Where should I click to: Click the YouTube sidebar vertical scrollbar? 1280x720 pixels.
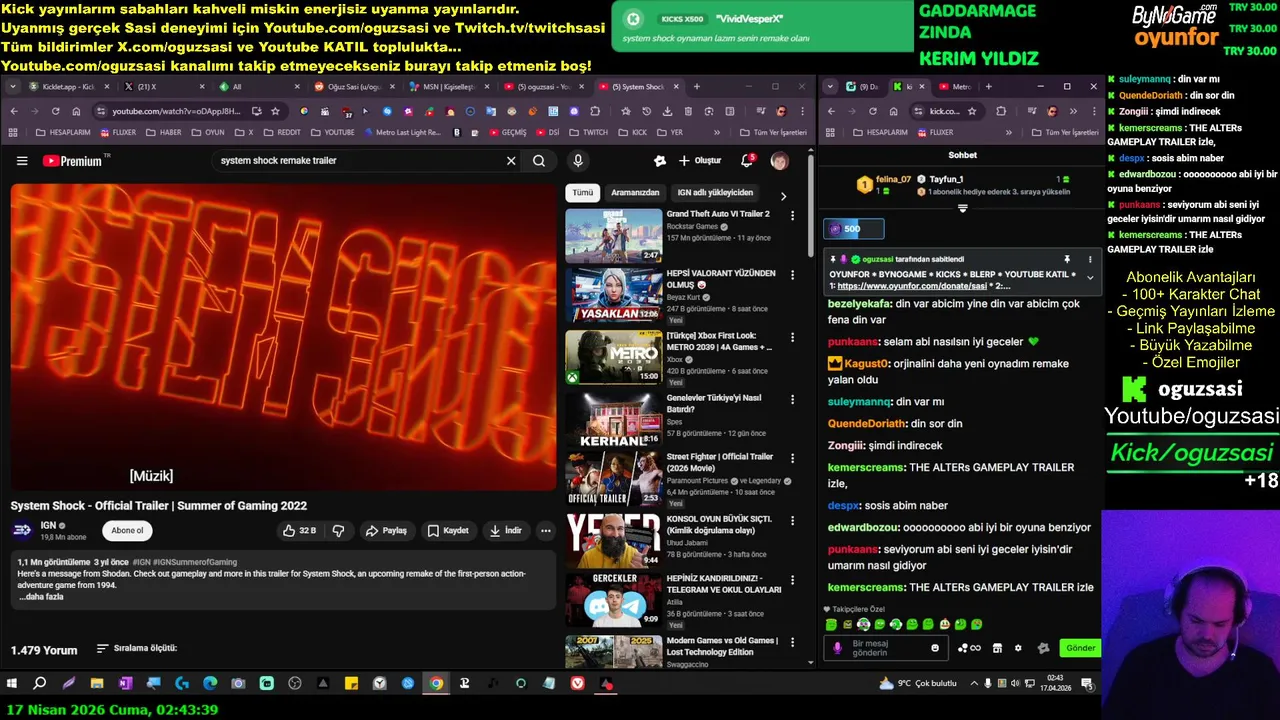(810, 207)
